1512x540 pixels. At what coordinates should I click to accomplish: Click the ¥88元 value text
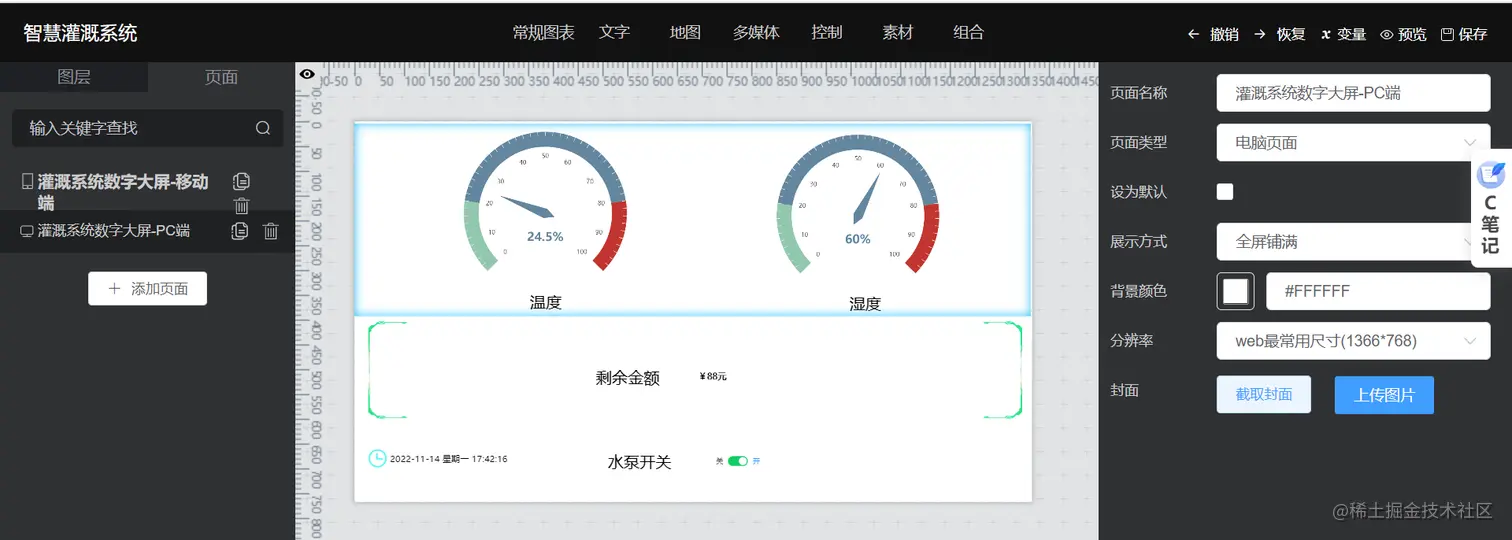pos(713,377)
